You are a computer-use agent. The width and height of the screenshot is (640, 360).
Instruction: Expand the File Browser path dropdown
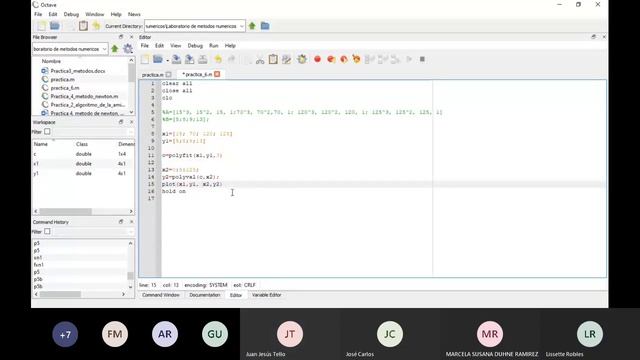pos(104,49)
